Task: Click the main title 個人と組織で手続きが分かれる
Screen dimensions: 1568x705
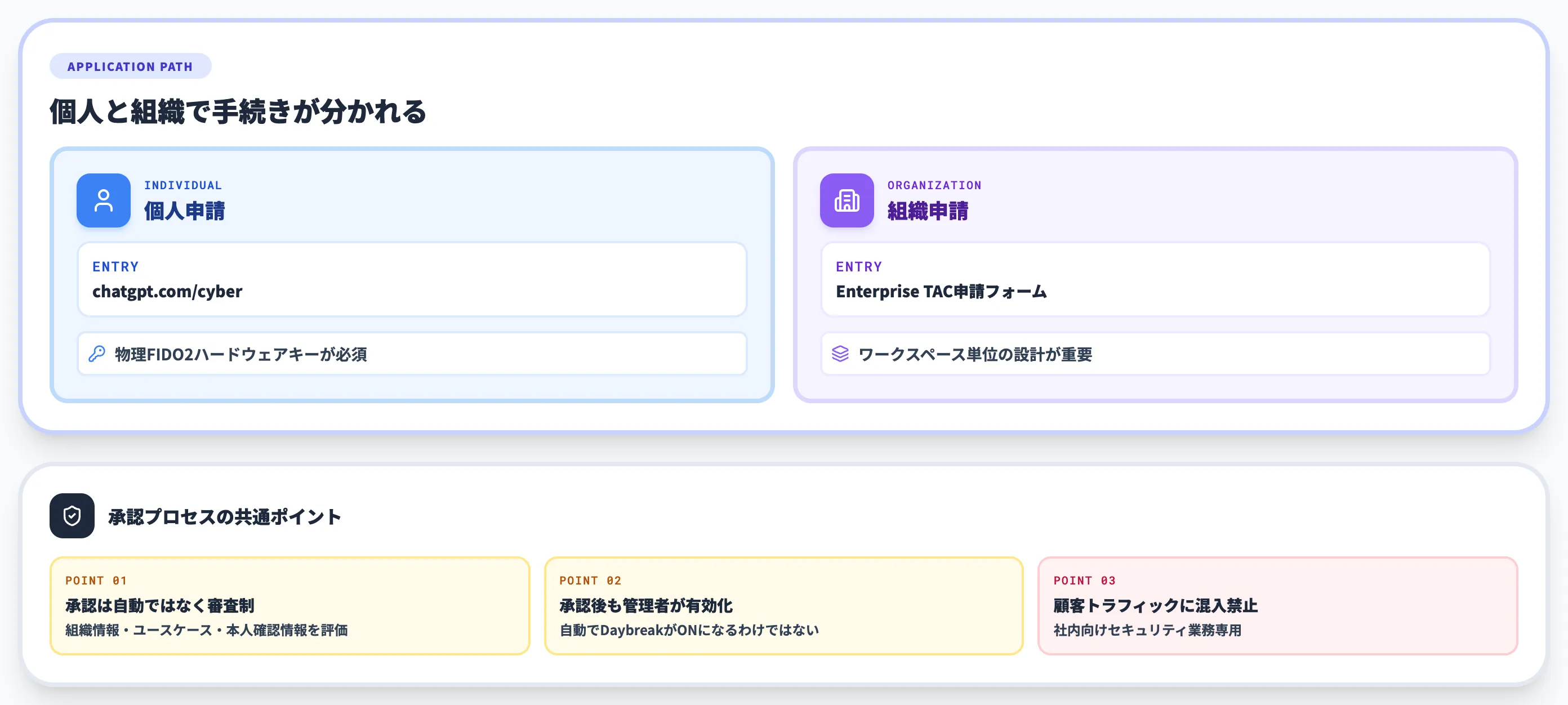Action: click(x=238, y=111)
